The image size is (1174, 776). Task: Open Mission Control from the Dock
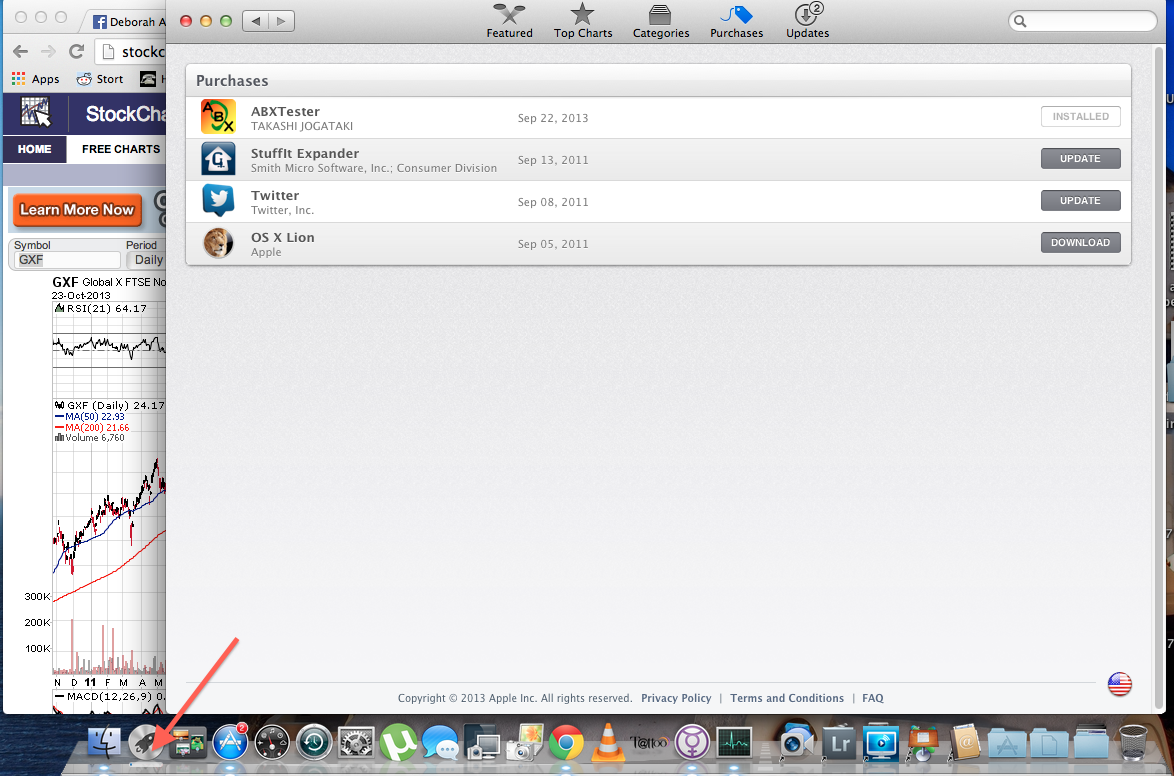pyautogui.click(x=188, y=743)
